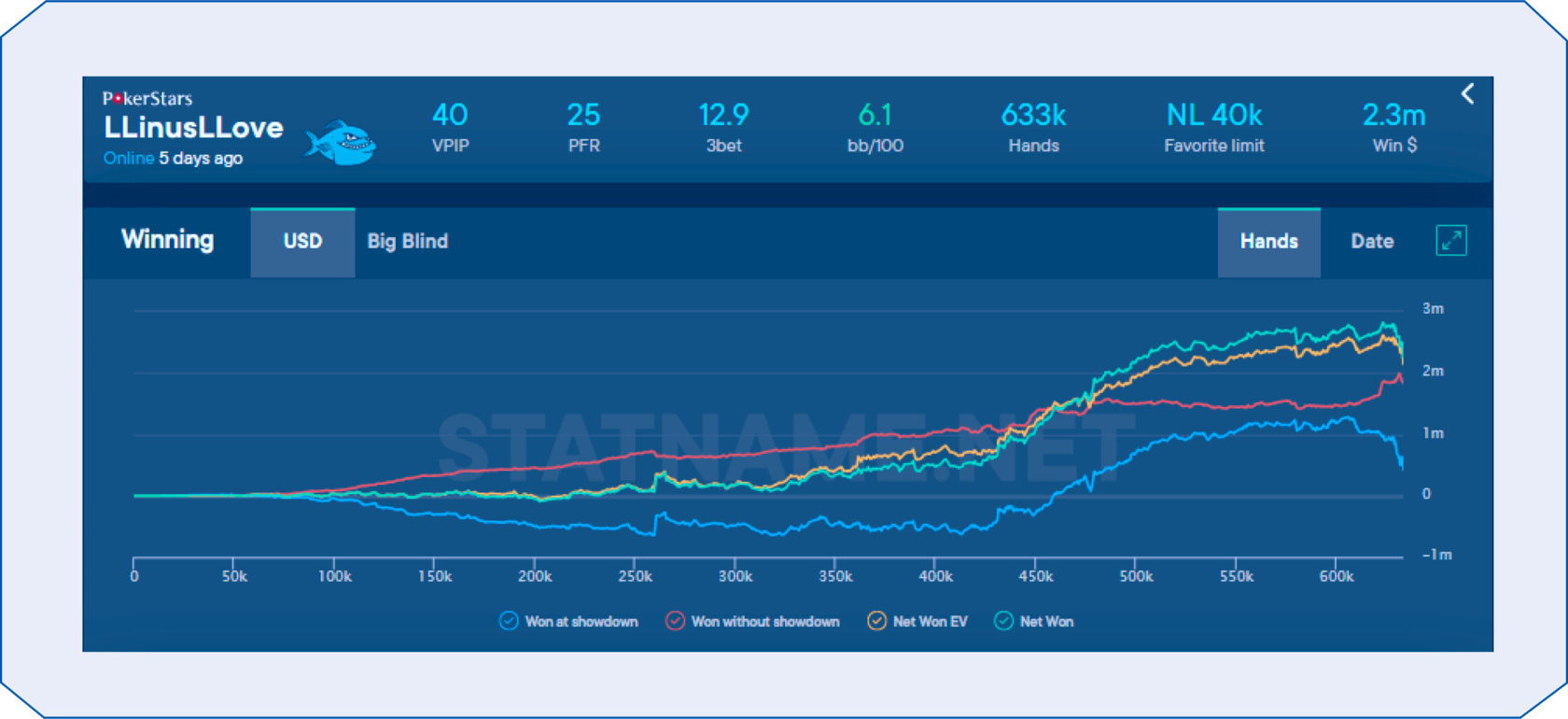Click the 40 VPIP stat
1568x719 pixels.
(x=450, y=127)
